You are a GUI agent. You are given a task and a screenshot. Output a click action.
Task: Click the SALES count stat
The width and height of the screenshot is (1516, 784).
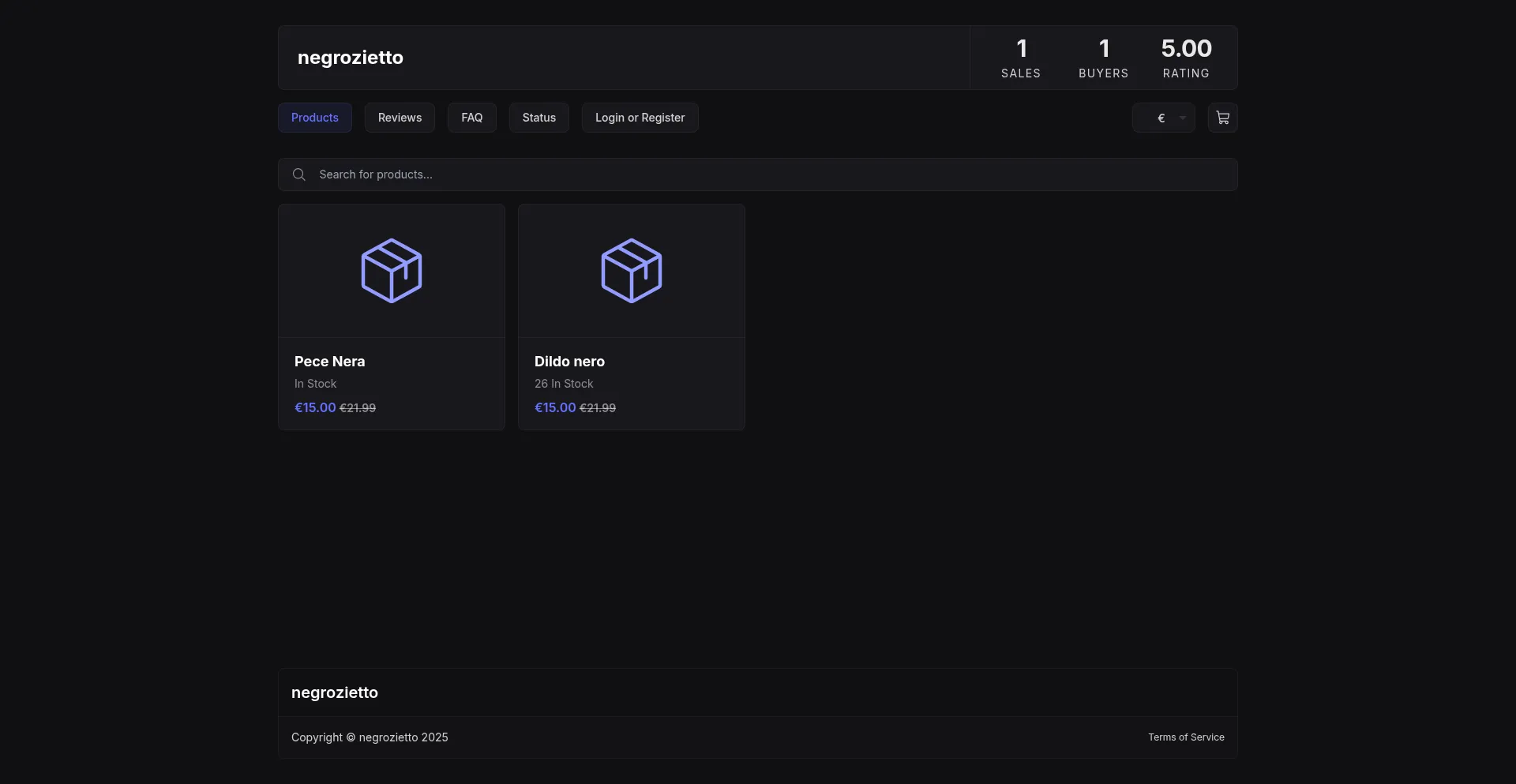1021,58
